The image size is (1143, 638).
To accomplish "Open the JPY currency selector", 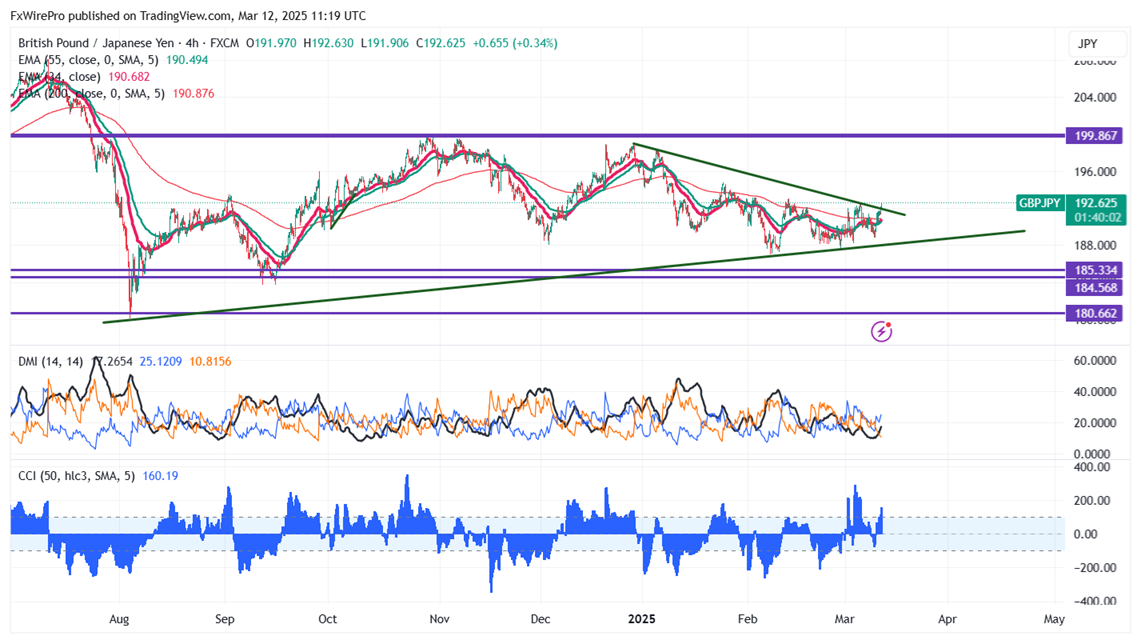I will pyautogui.click(x=1097, y=44).
